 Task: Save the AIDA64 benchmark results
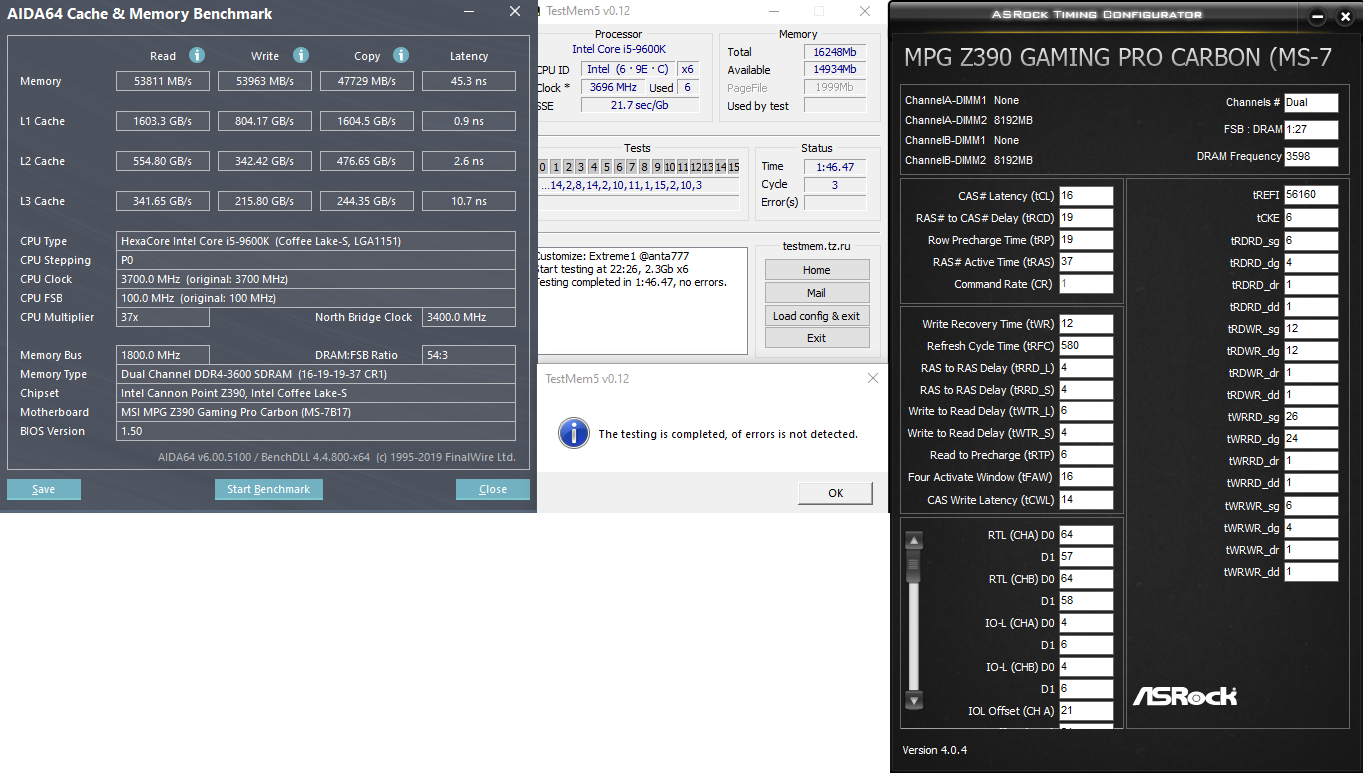44,489
